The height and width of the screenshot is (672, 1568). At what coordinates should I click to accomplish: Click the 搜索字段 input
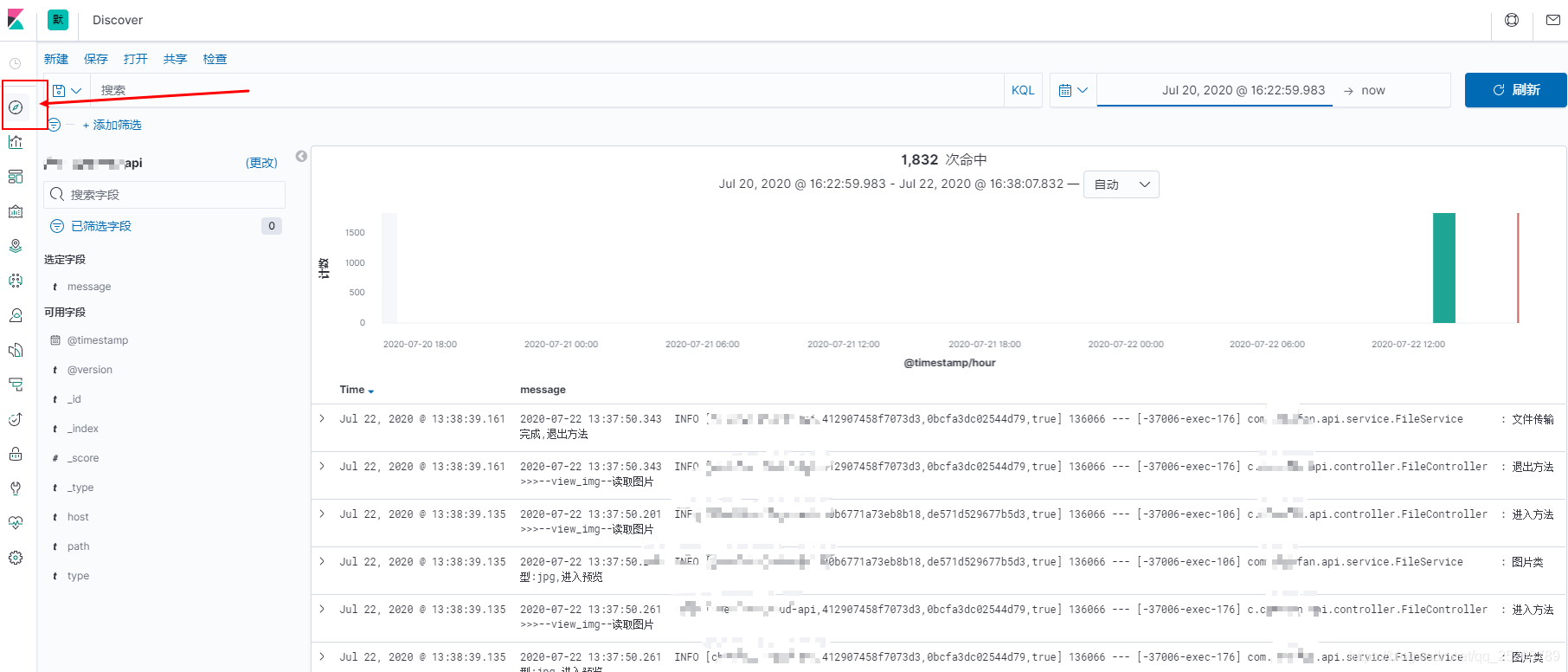[x=164, y=195]
